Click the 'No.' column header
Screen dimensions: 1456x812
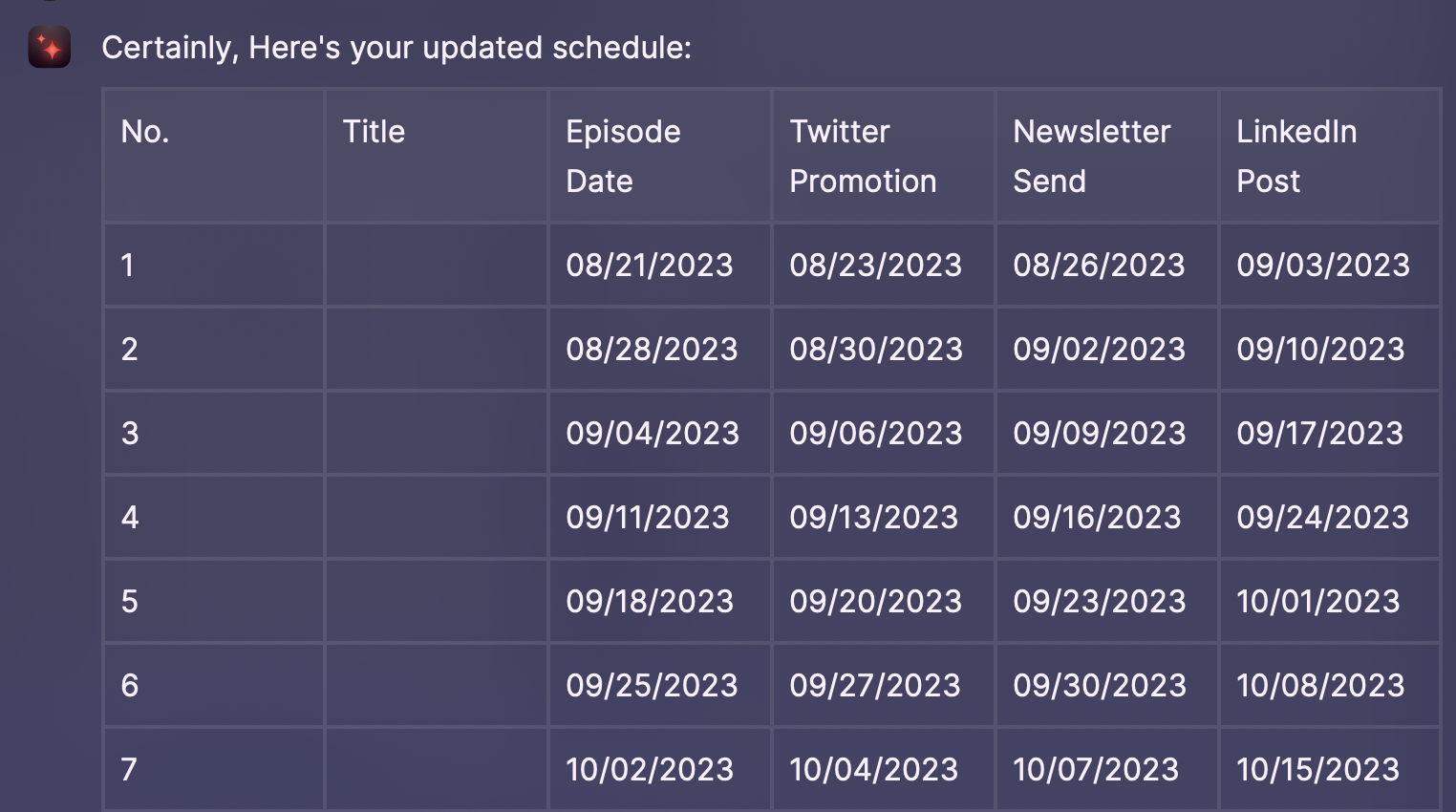pos(145,132)
